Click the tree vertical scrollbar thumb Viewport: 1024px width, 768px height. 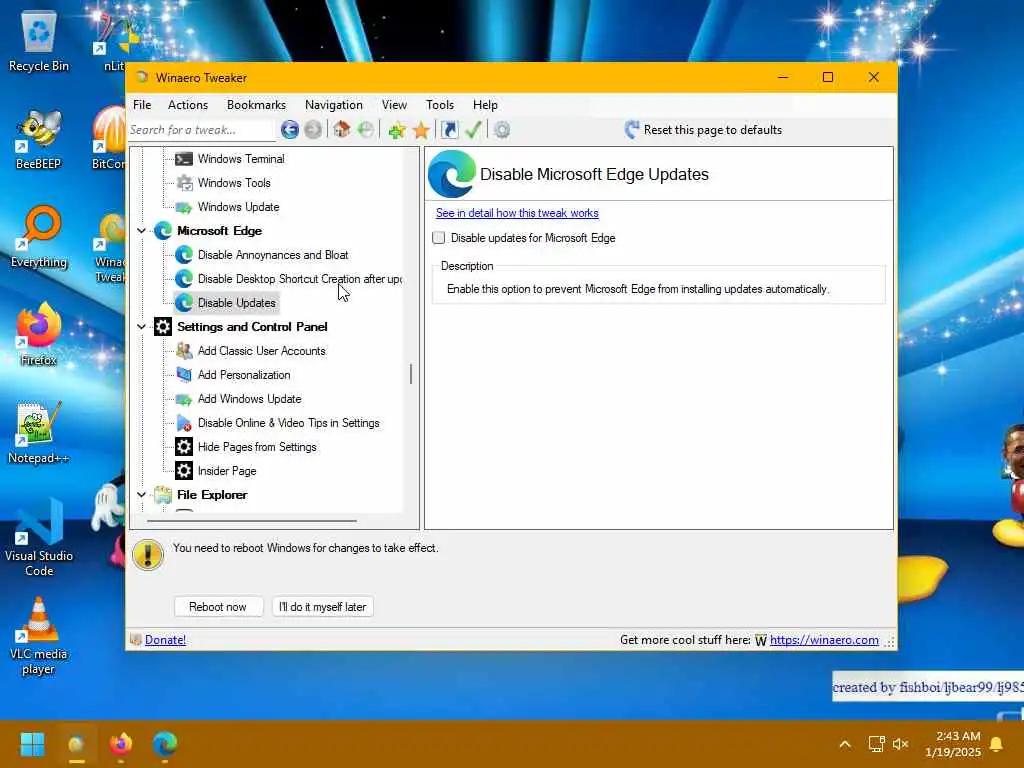411,374
